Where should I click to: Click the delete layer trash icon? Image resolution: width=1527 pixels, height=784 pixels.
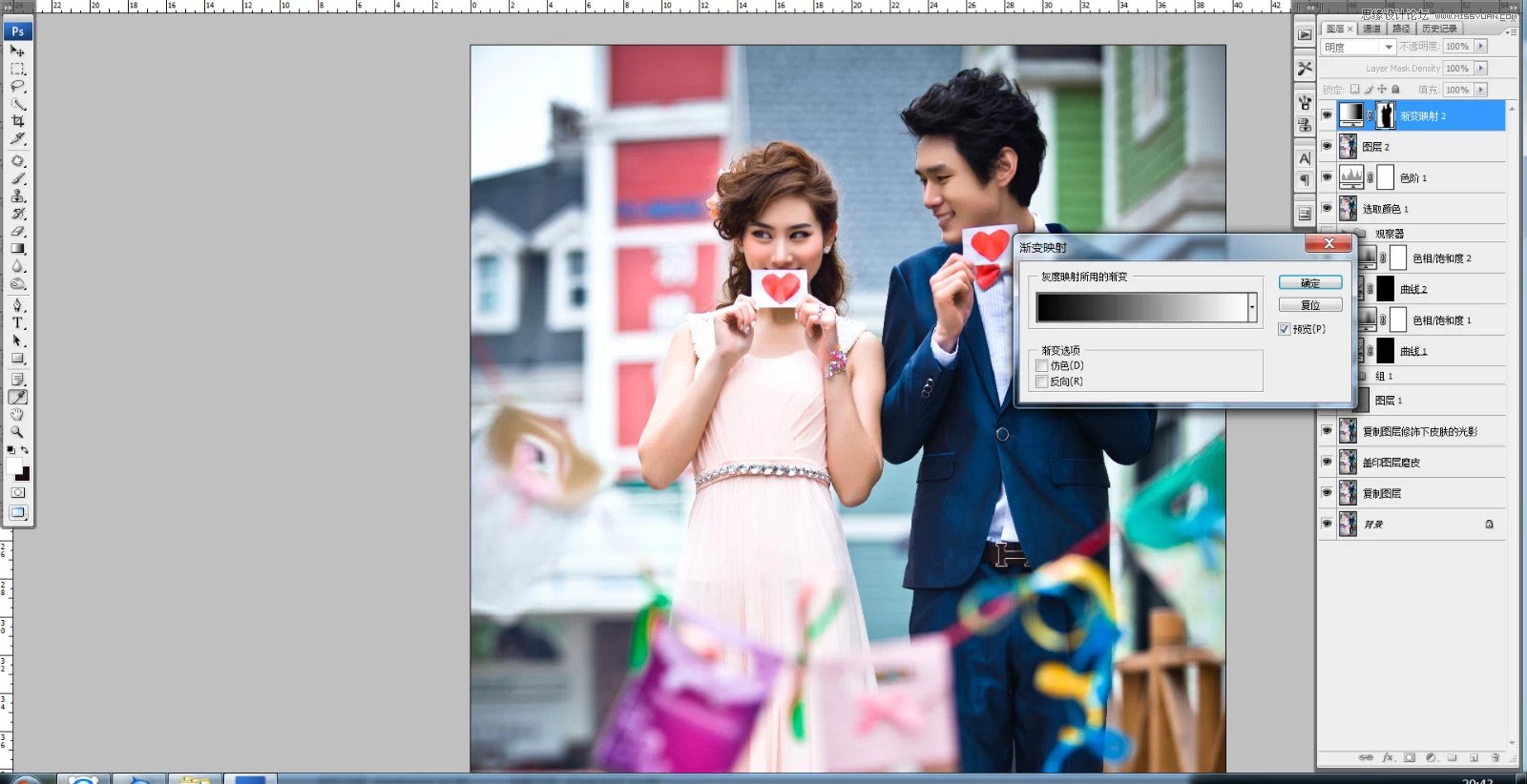coord(1495,757)
